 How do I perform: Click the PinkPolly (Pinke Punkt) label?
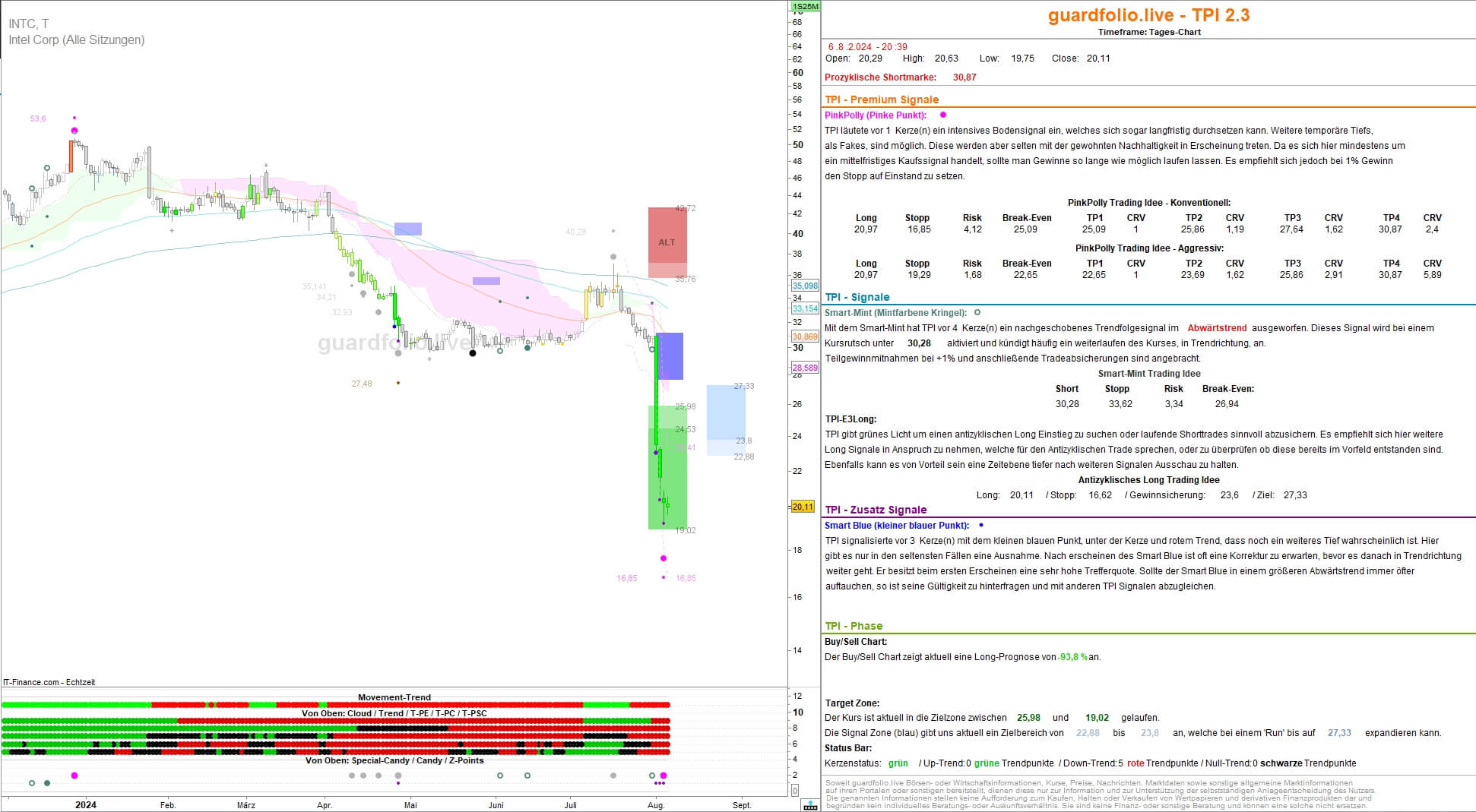click(x=876, y=115)
